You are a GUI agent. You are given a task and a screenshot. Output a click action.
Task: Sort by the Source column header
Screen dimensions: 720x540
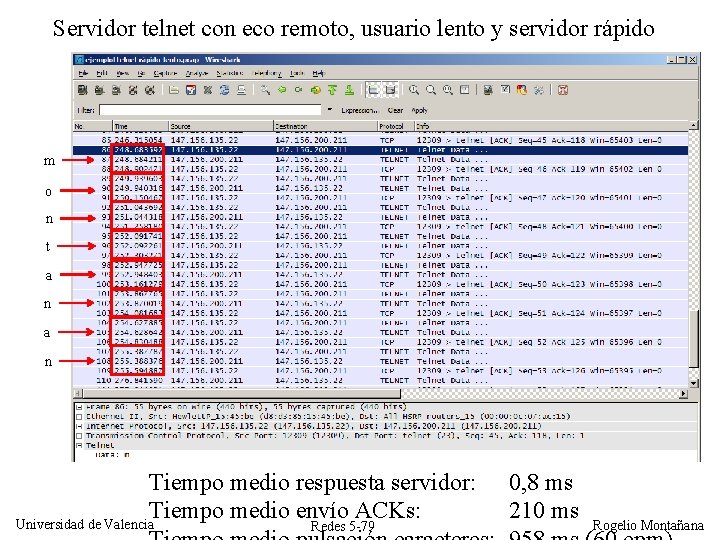pyautogui.click(x=221, y=126)
